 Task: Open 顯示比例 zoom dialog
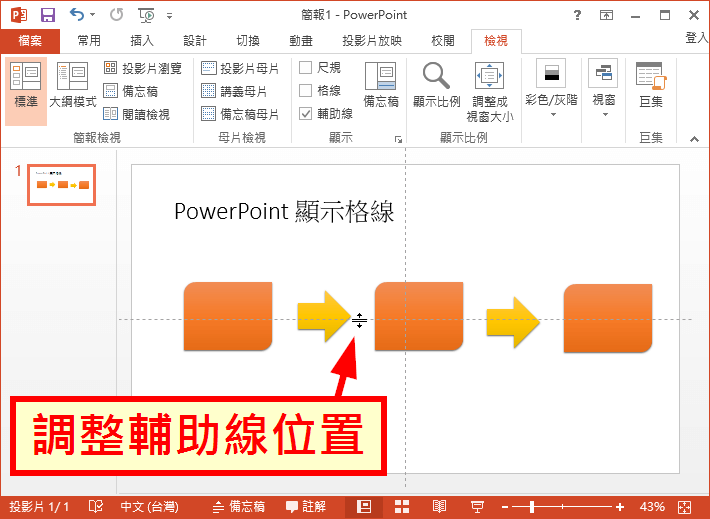click(x=437, y=85)
